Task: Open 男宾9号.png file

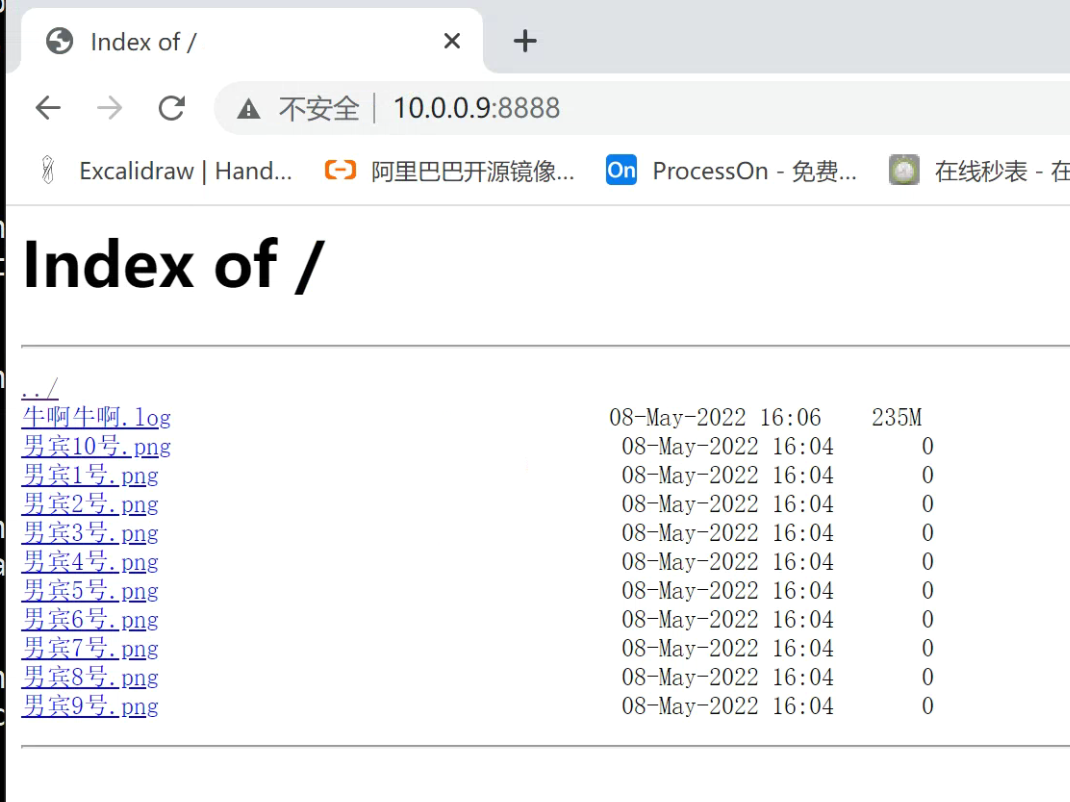Action: (x=91, y=707)
